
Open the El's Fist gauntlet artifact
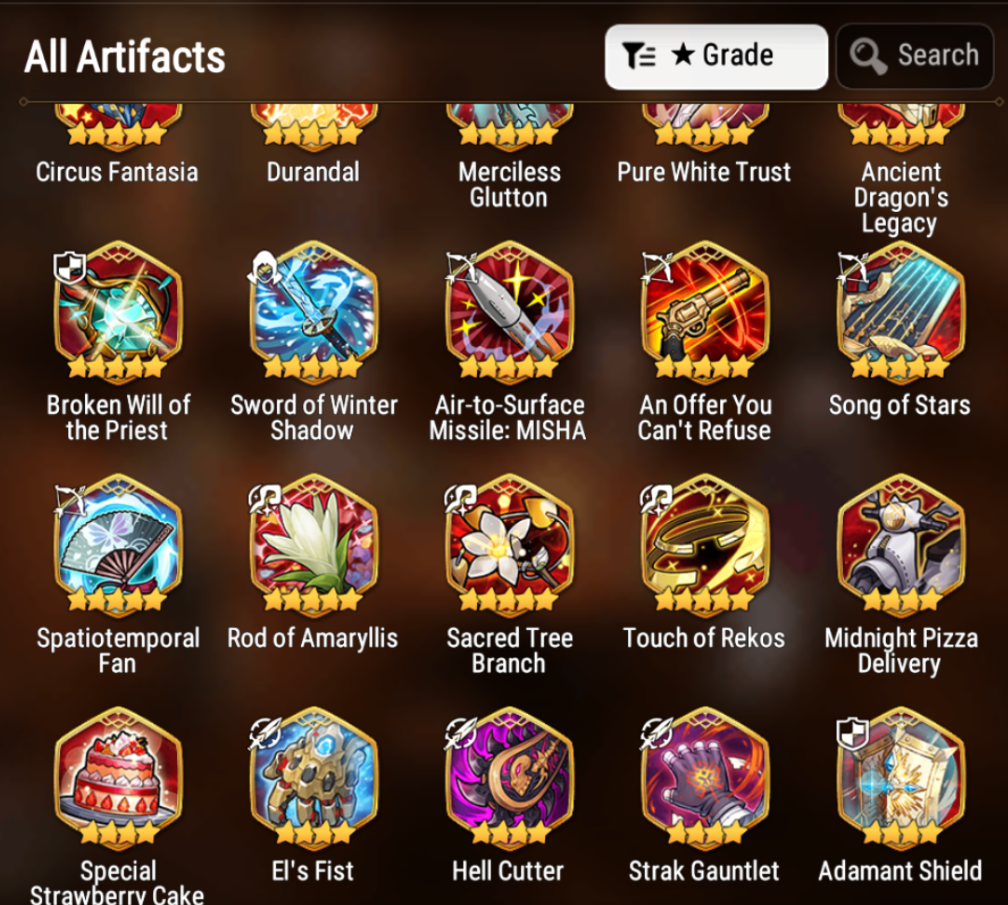tap(314, 776)
